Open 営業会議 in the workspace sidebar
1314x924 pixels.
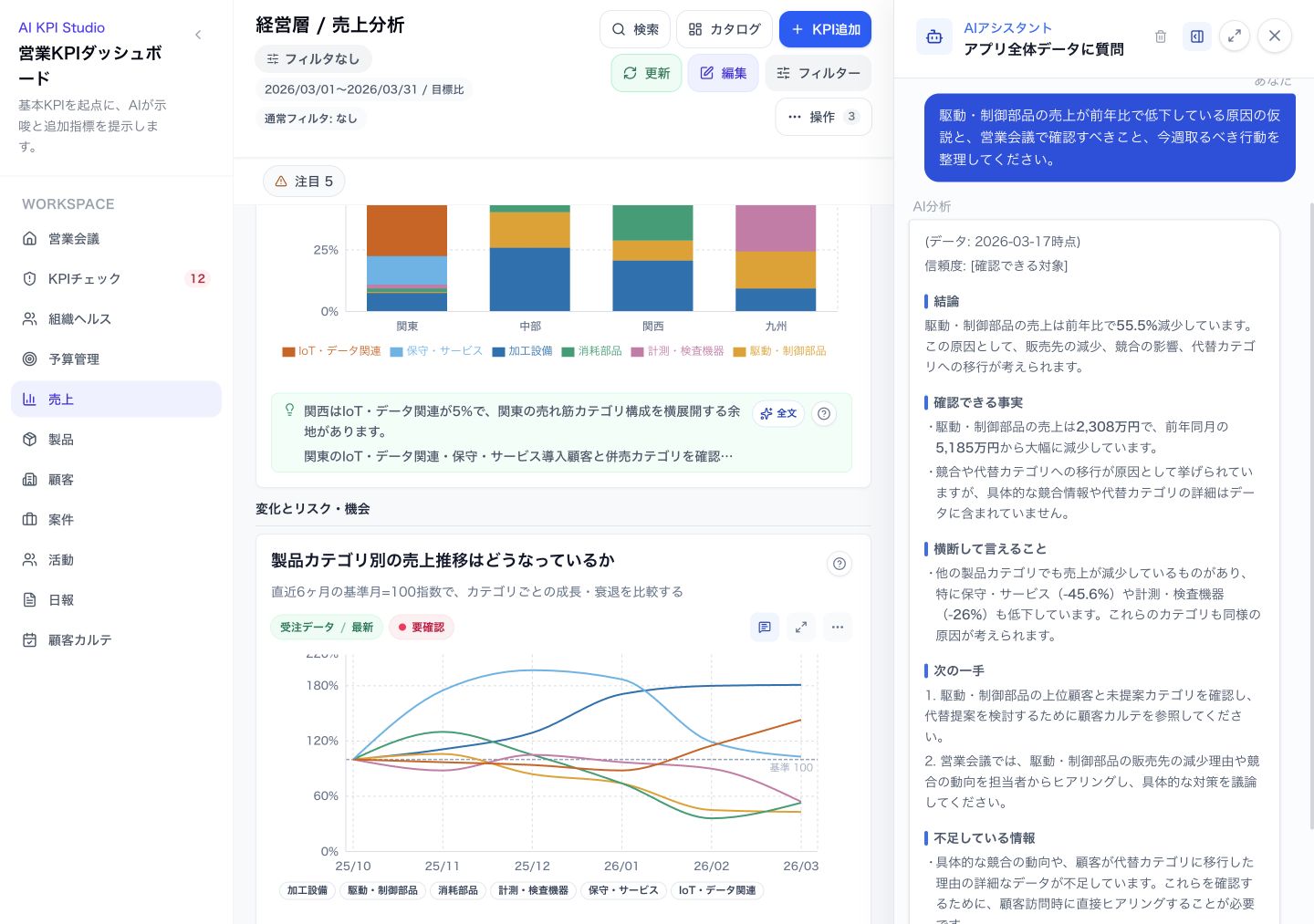click(116, 239)
